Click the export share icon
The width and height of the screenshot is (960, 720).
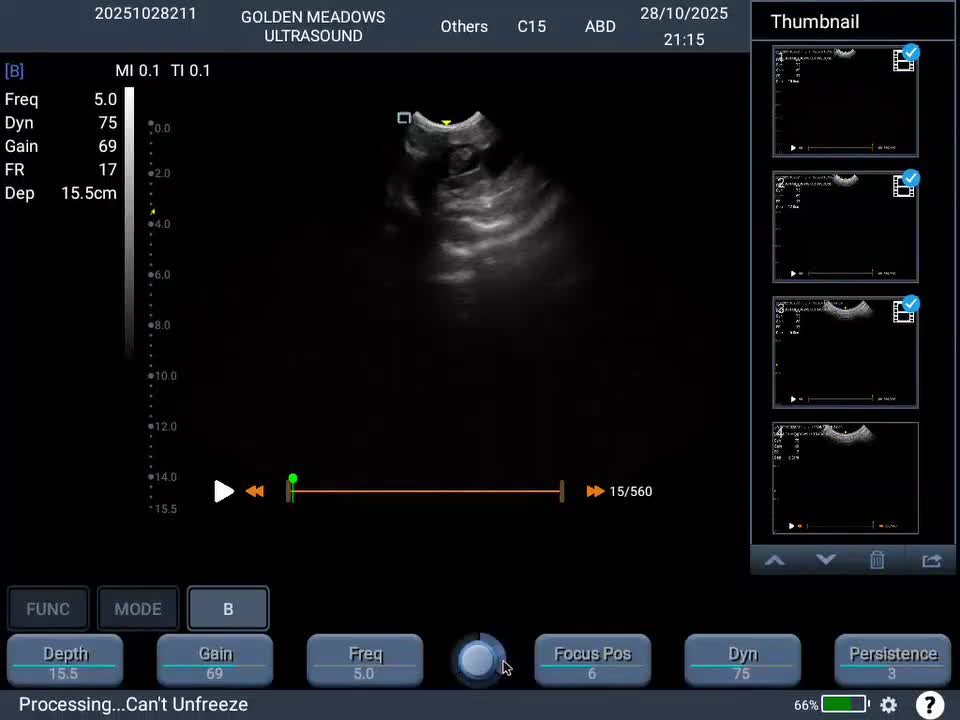tap(931, 560)
